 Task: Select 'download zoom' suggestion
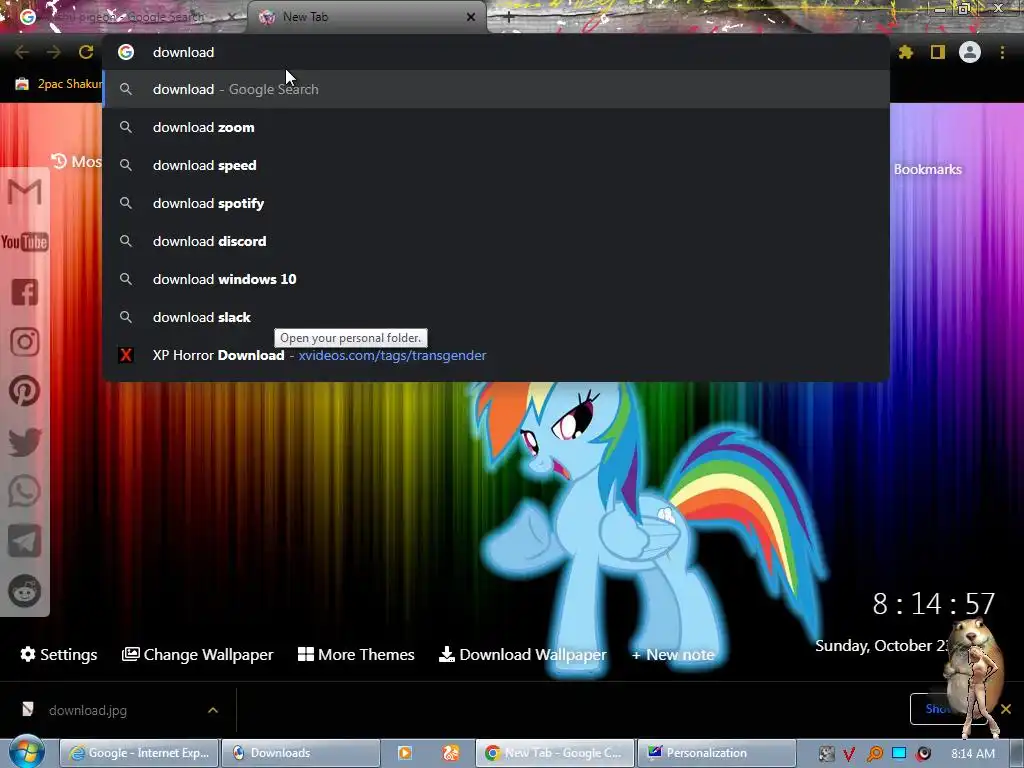coord(496,127)
